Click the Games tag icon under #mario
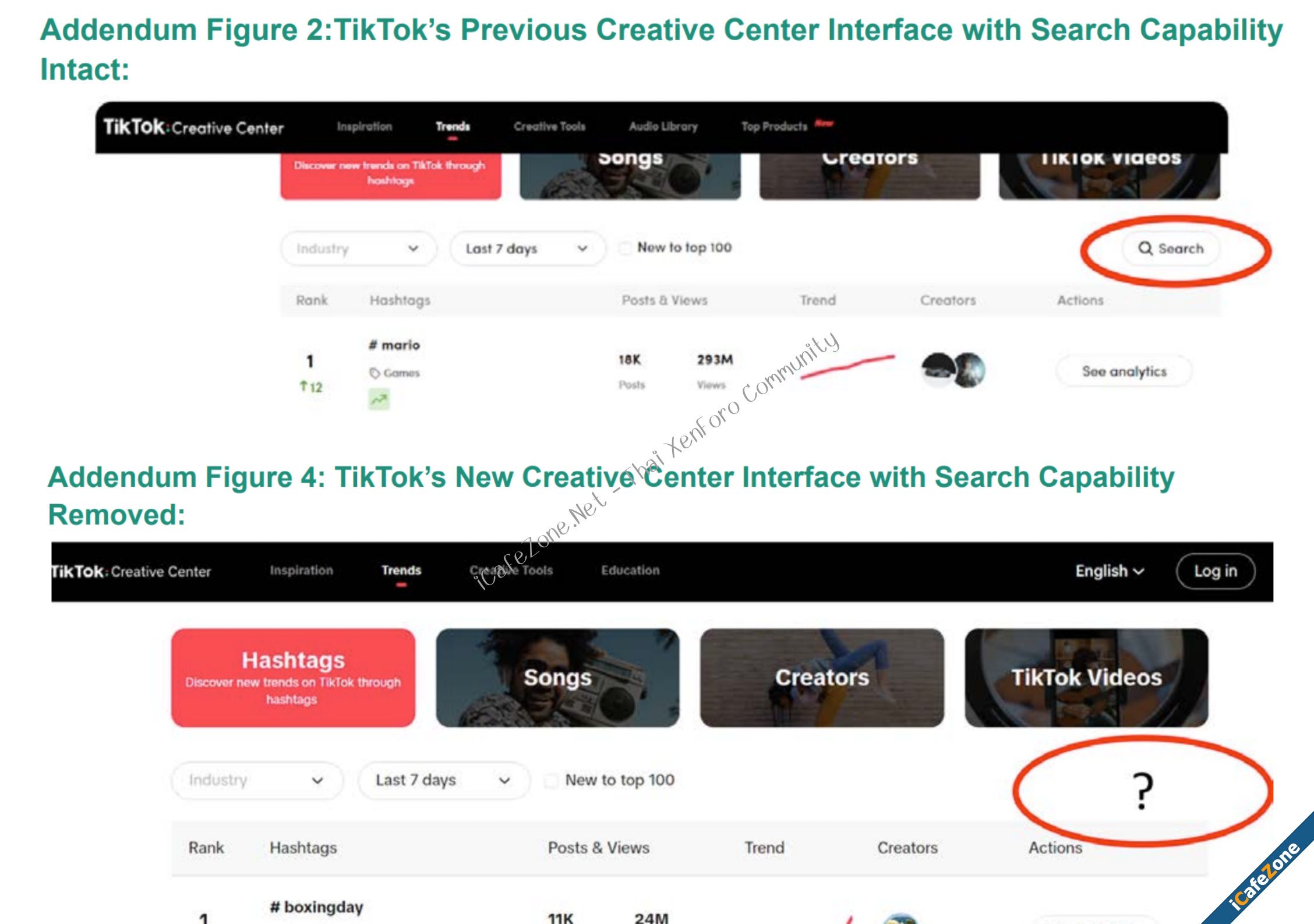This screenshot has width=1314, height=924. [x=375, y=373]
